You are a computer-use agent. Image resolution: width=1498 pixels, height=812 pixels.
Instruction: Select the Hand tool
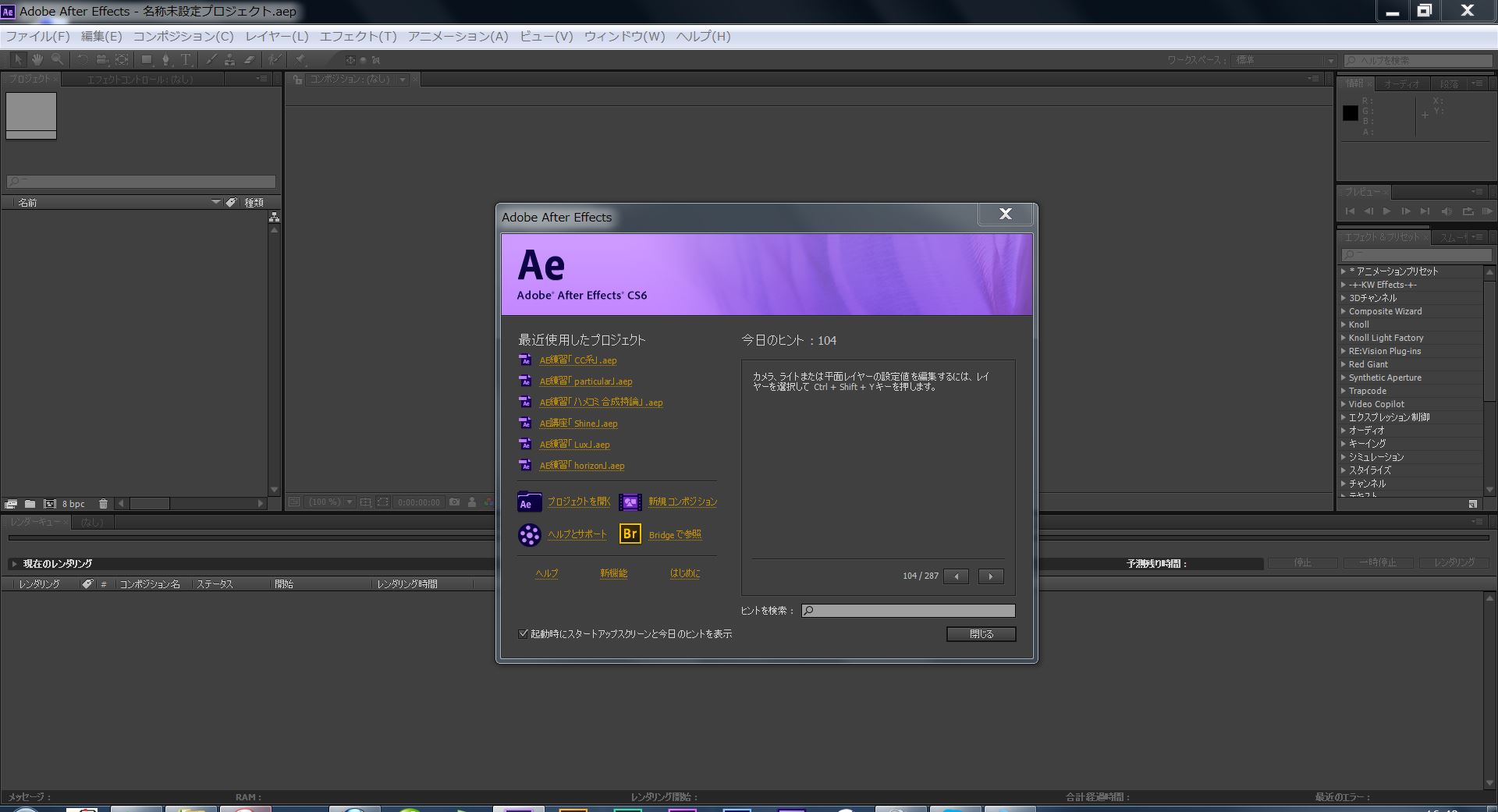click(x=37, y=59)
